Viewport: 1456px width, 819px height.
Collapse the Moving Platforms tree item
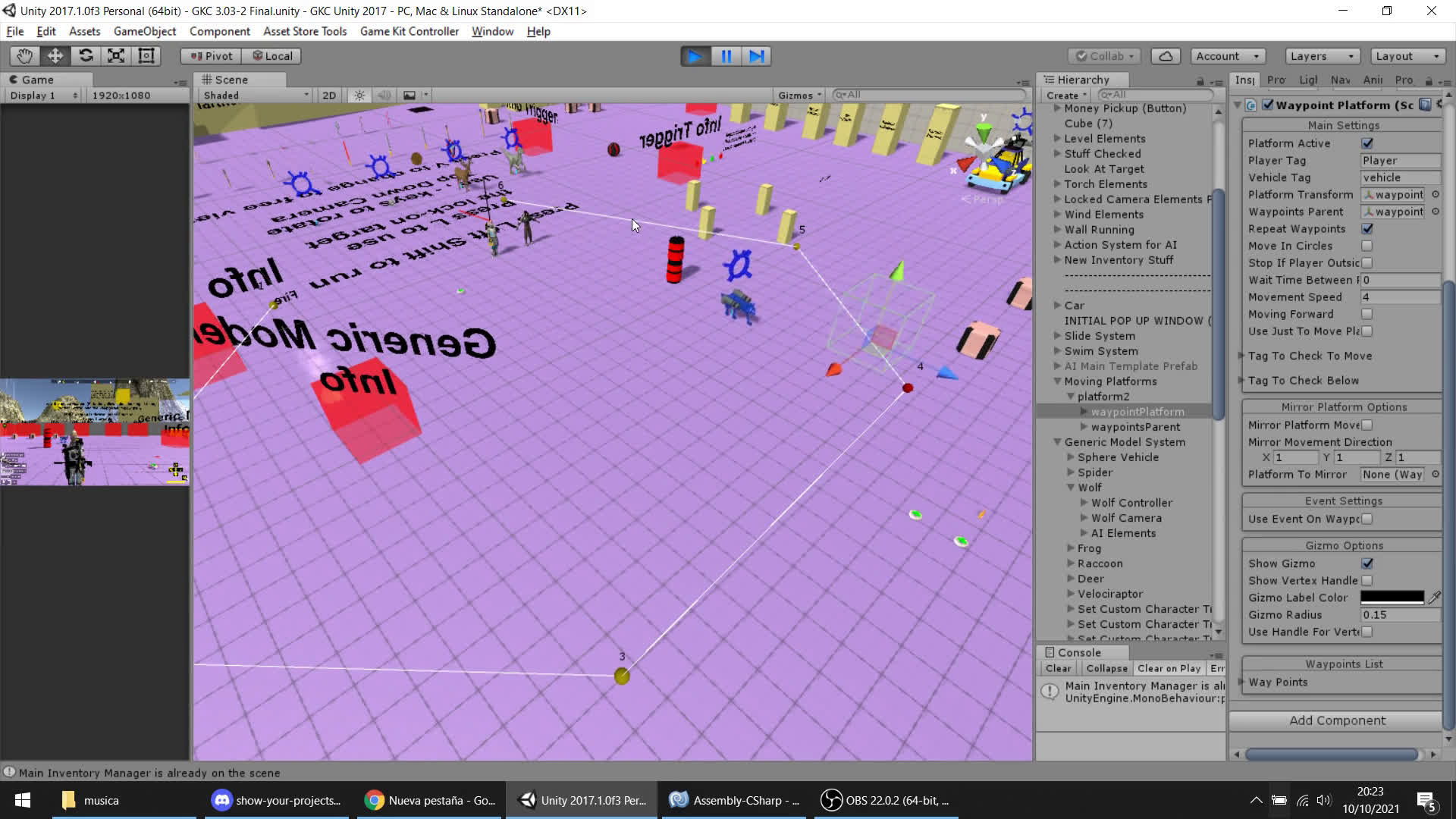[x=1057, y=381]
